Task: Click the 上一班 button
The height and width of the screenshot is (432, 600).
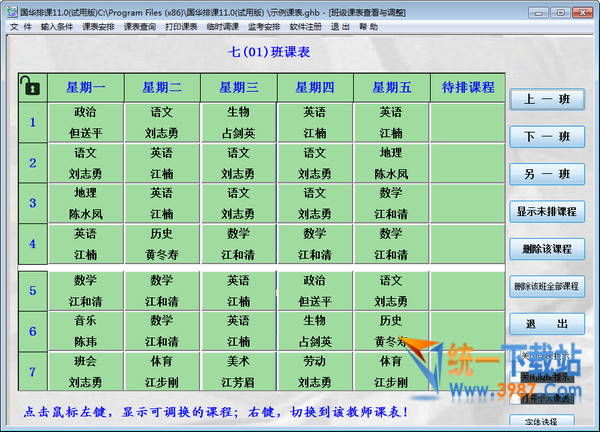Action: click(546, 99)
